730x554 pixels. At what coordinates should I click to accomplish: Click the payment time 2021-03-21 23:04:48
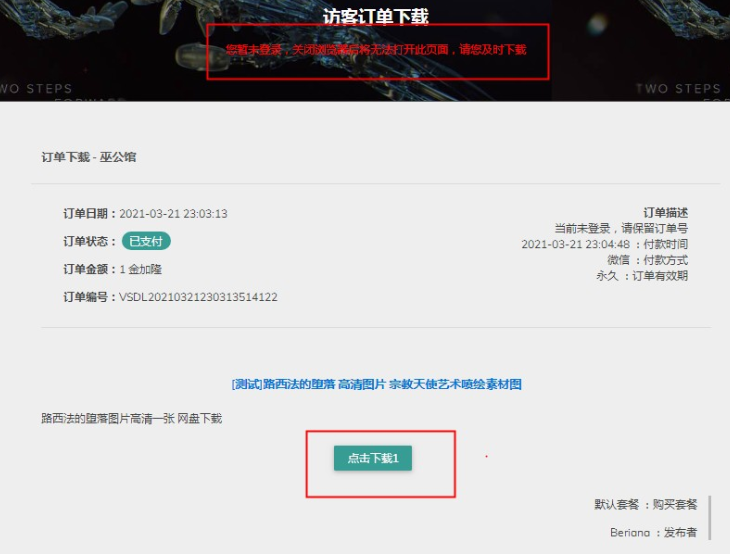[575, 244]
